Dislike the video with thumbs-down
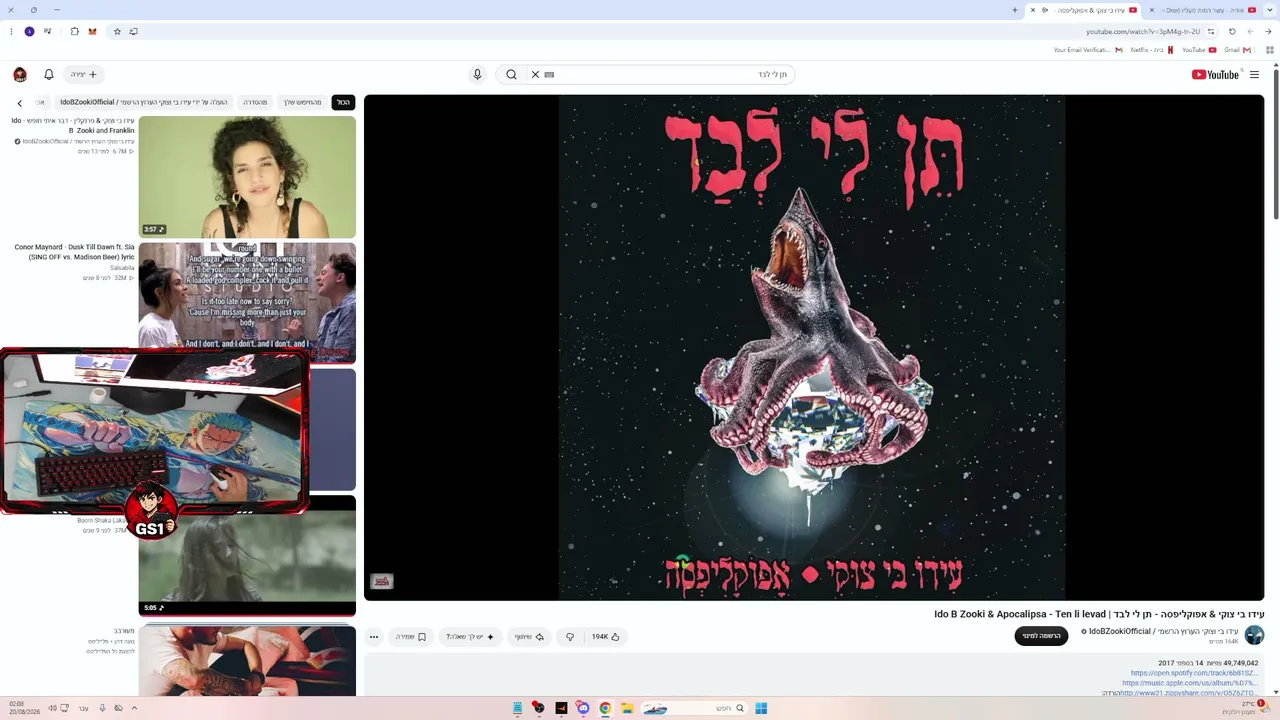The image size is (1280, 720). coord(570,636)
